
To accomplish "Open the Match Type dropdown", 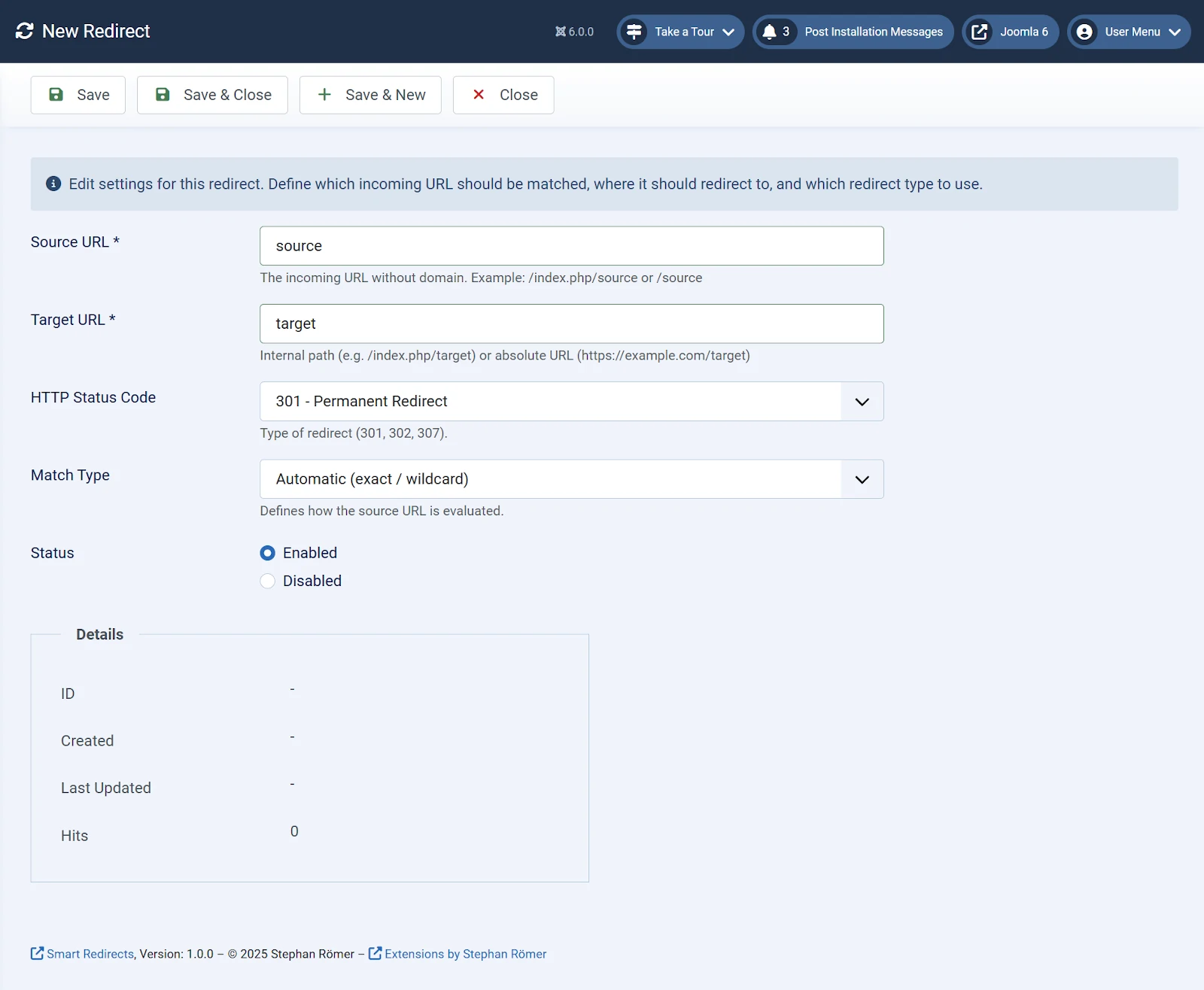I will coord(860,478).
